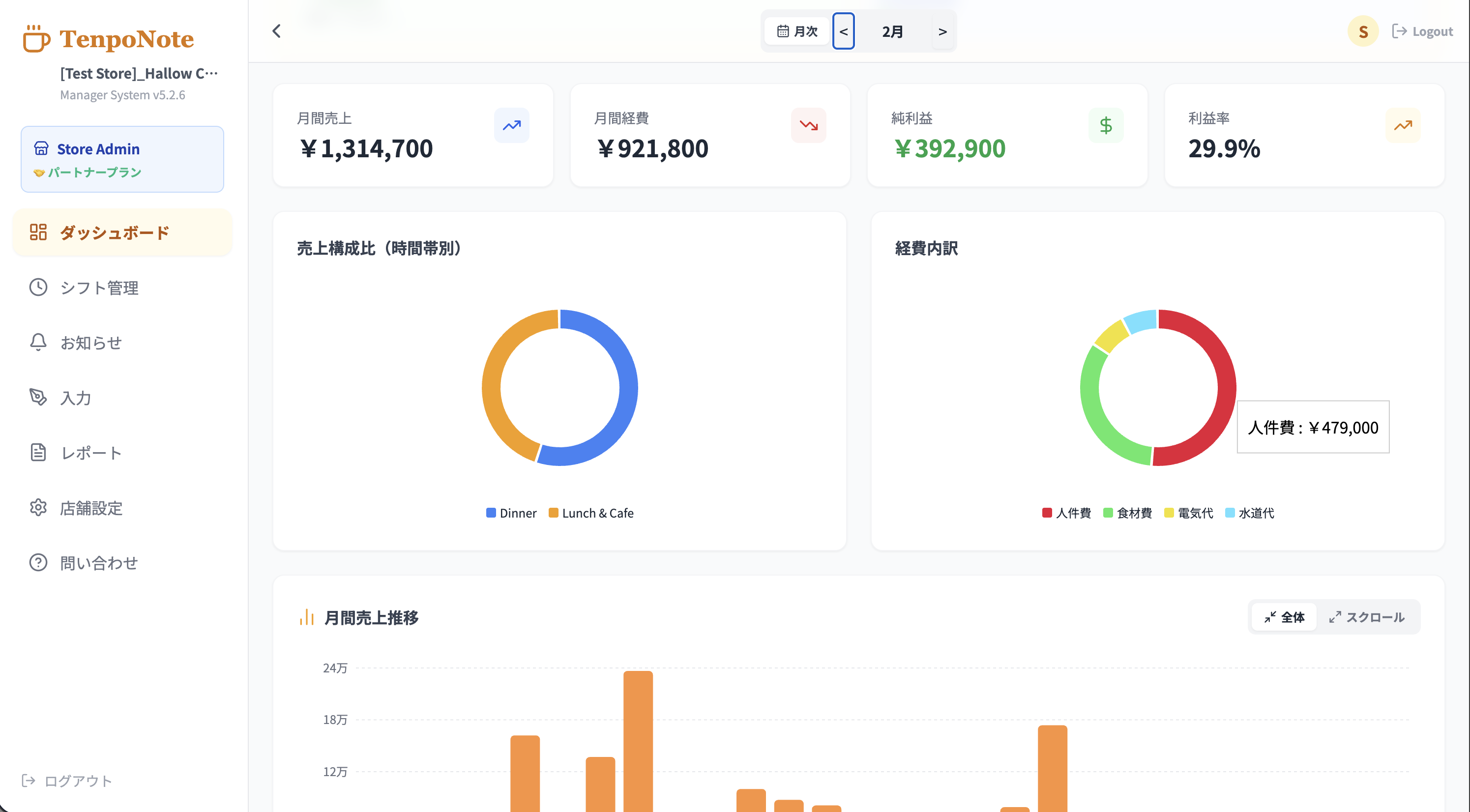Open the 月次 period selector
Viewport: 1470px width, 812px height.
(x=797, y=31)
